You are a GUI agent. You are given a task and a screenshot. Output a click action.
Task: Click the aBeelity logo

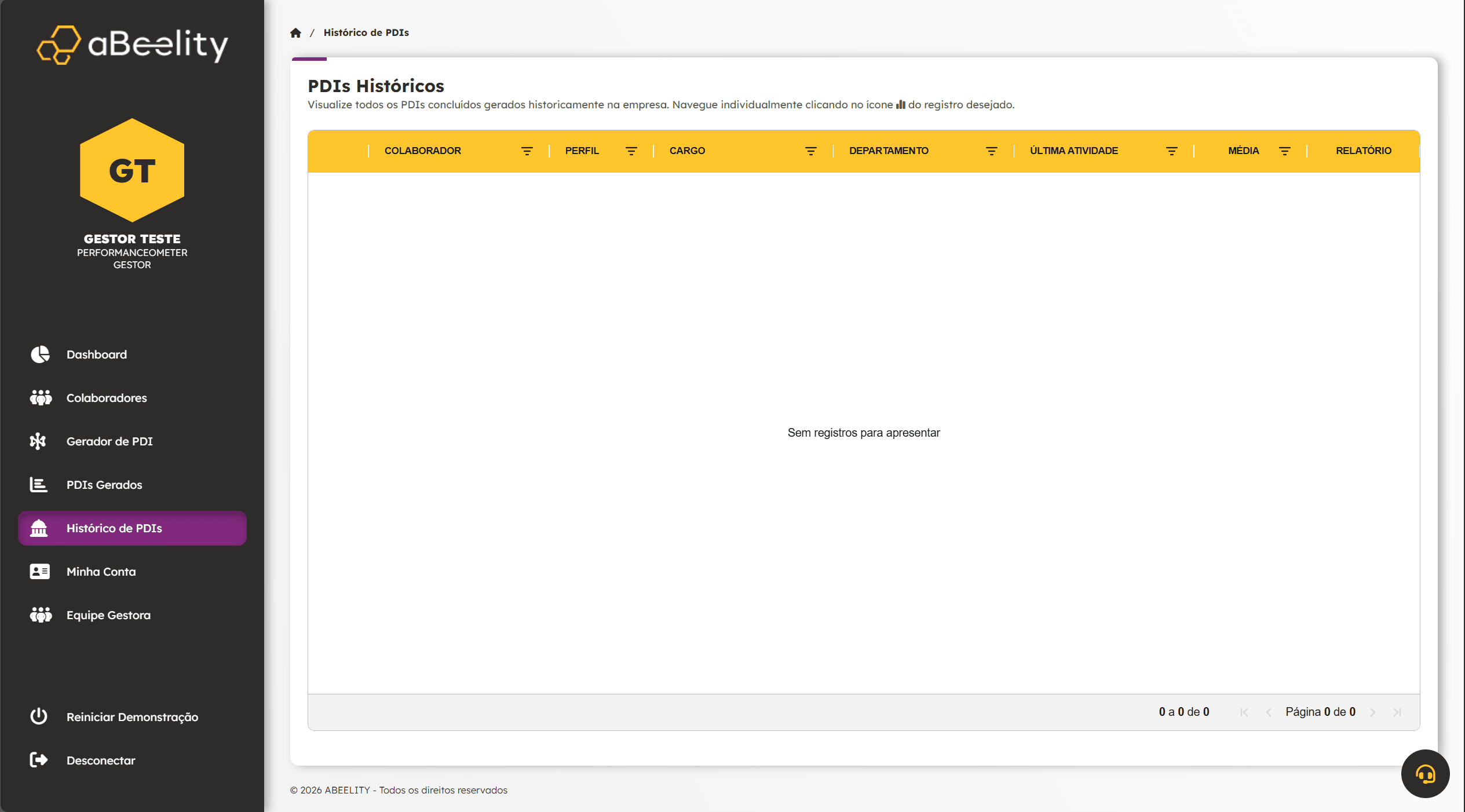(x=131, y=45)
